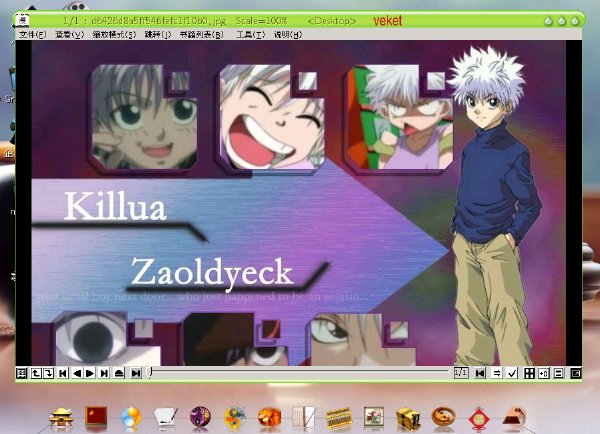Click skip-forward button left of the slider
The width and height of the screenshot is (600, 434).
[135, 373]
